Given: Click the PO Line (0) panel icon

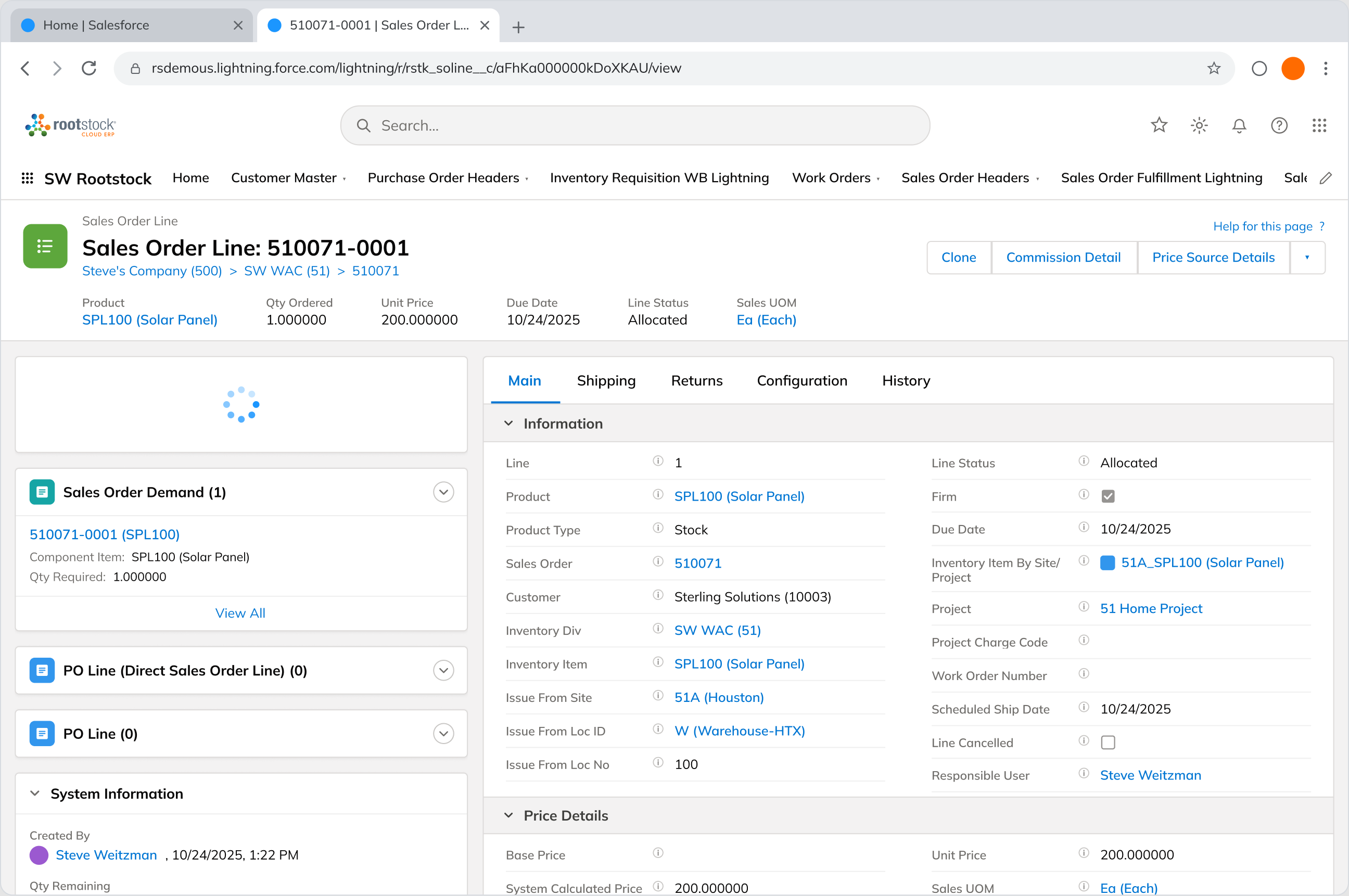Looking at the screenshot, I should [x=42, y=734].
